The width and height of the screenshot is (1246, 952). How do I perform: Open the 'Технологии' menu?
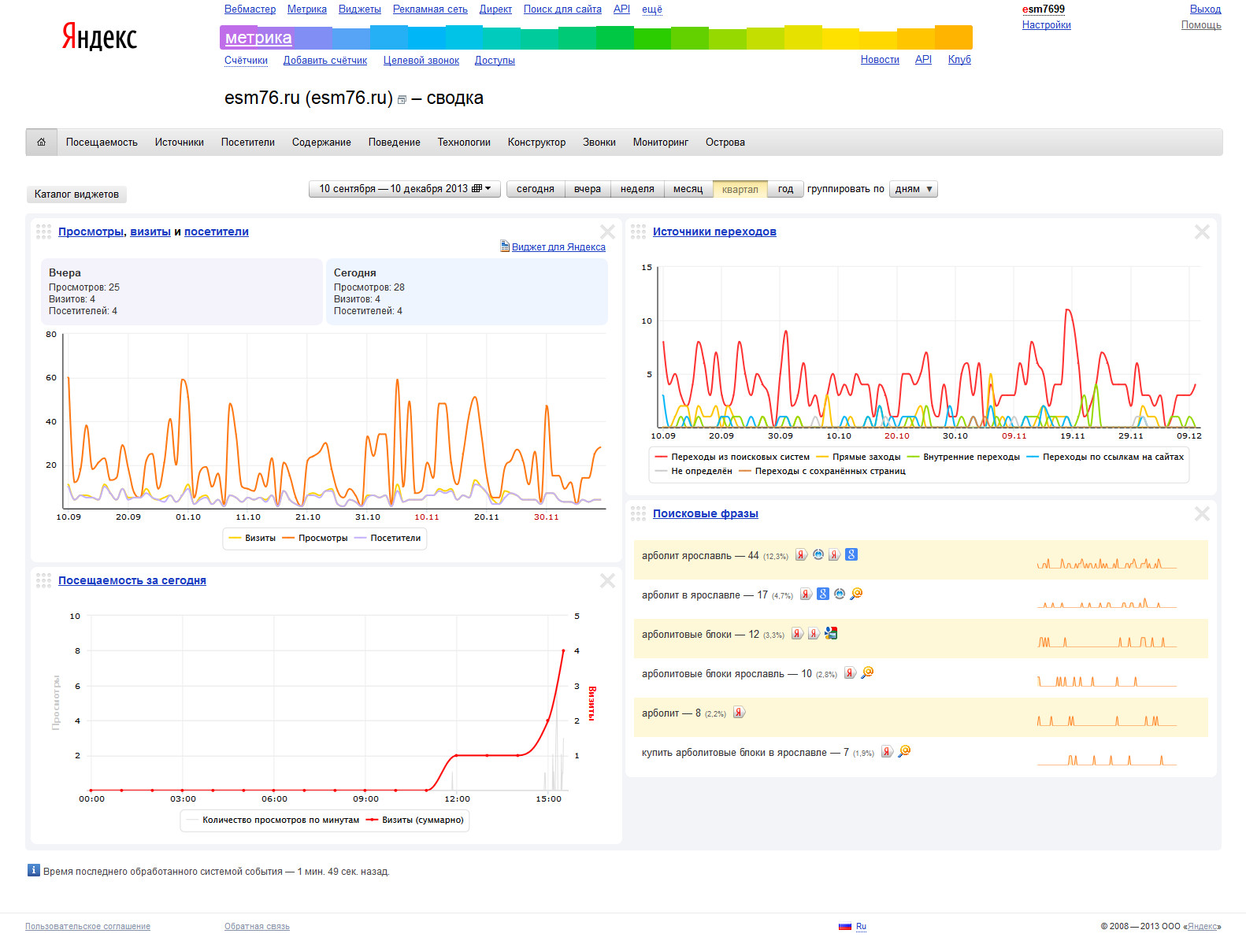[464, 143]
